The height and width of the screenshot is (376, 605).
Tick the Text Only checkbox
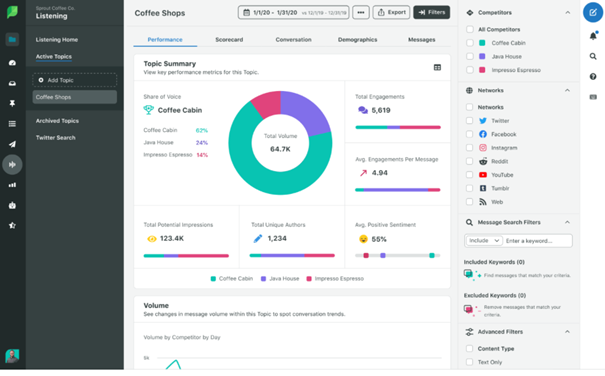pos(470,362)
